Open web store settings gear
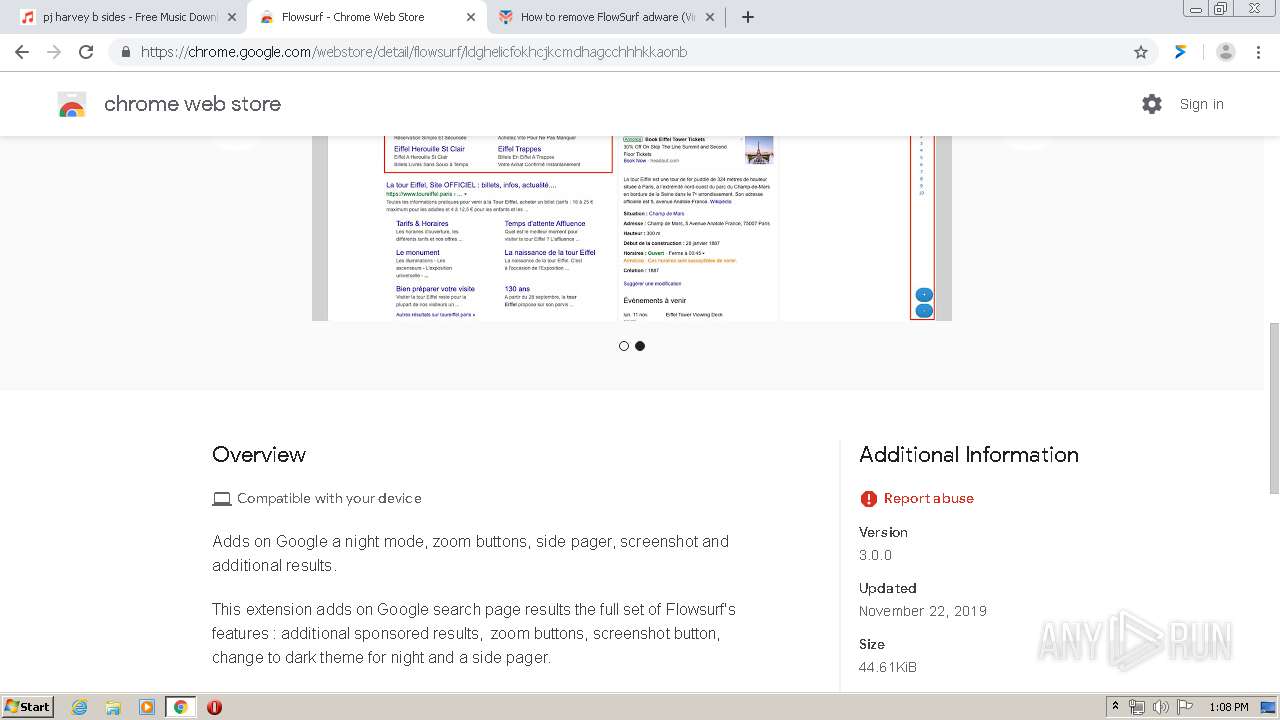Viewport: 1280px width, 720px height. point(1152,104)
